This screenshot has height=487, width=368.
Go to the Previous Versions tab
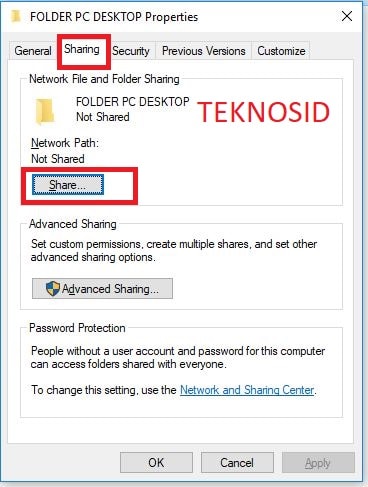coord(204,51)
